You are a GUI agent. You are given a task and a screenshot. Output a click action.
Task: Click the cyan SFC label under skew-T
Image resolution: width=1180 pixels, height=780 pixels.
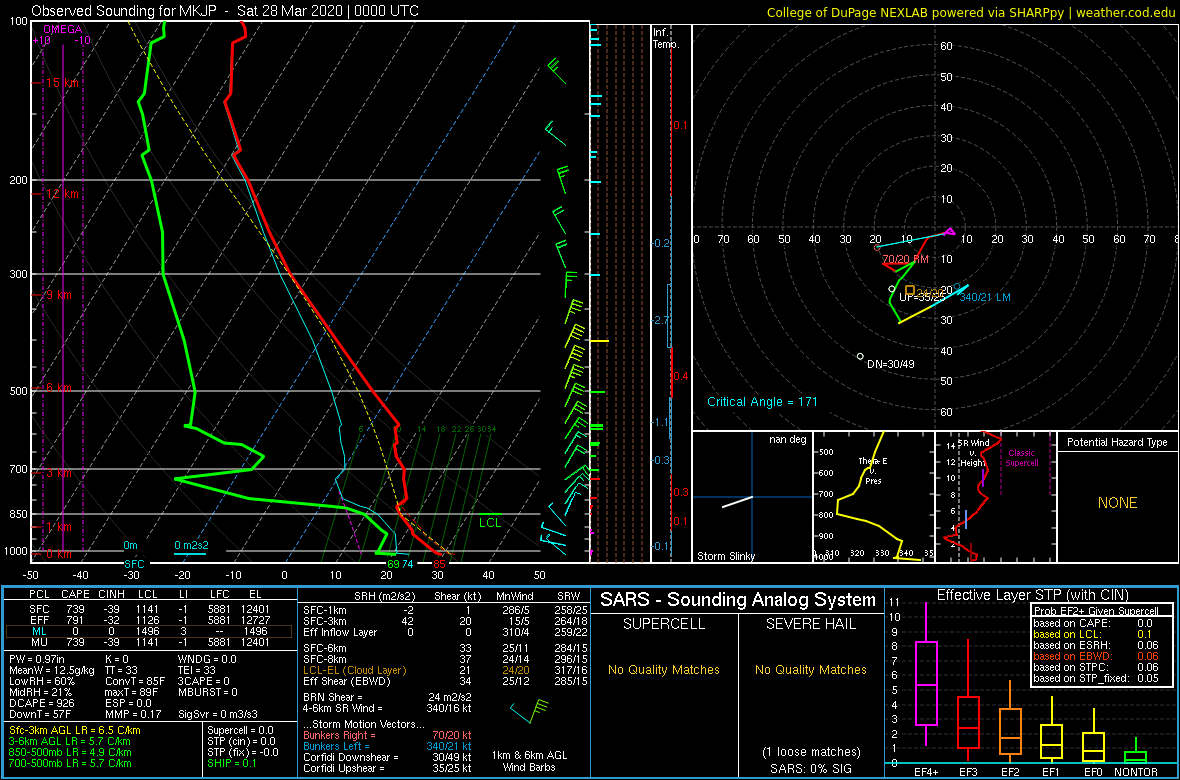(134, 563)
